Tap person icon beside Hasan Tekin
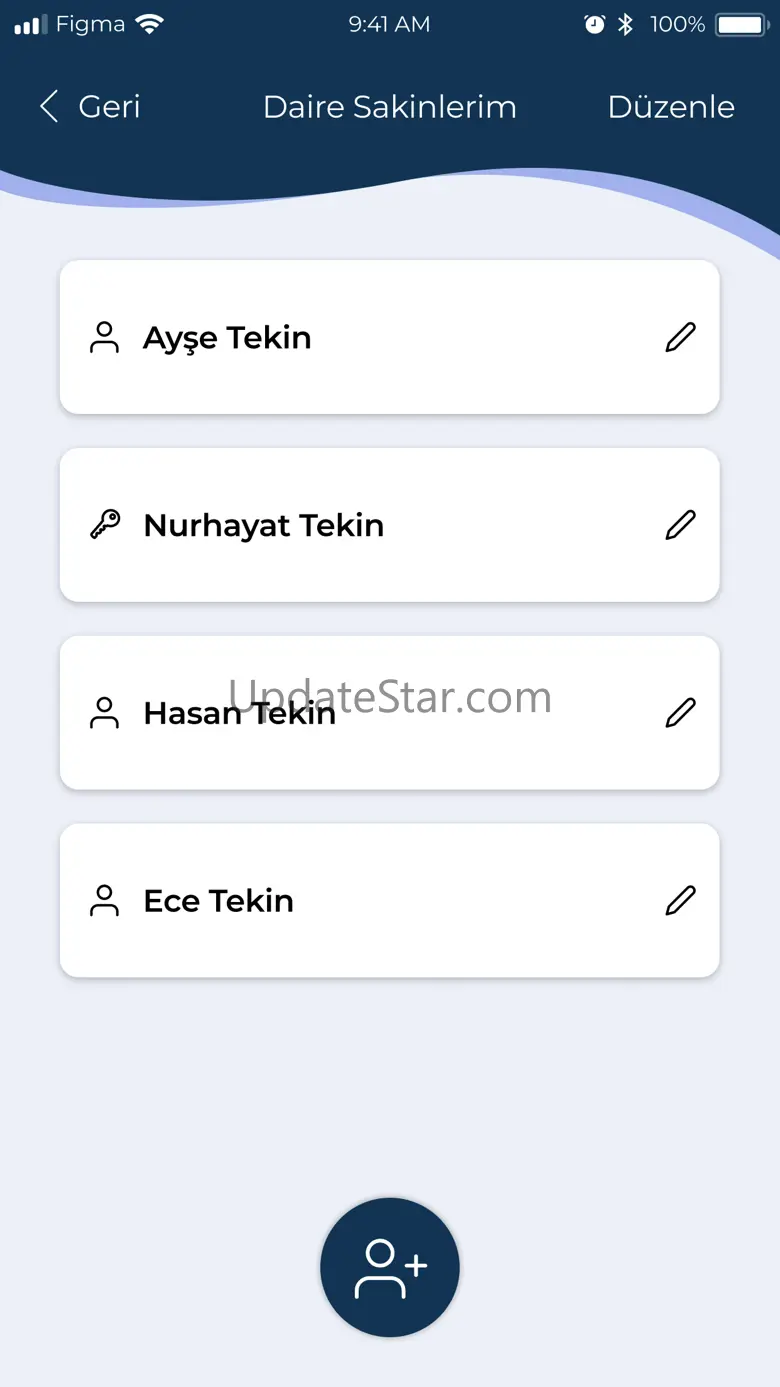The image size is (780, 1387). (105, 713)
